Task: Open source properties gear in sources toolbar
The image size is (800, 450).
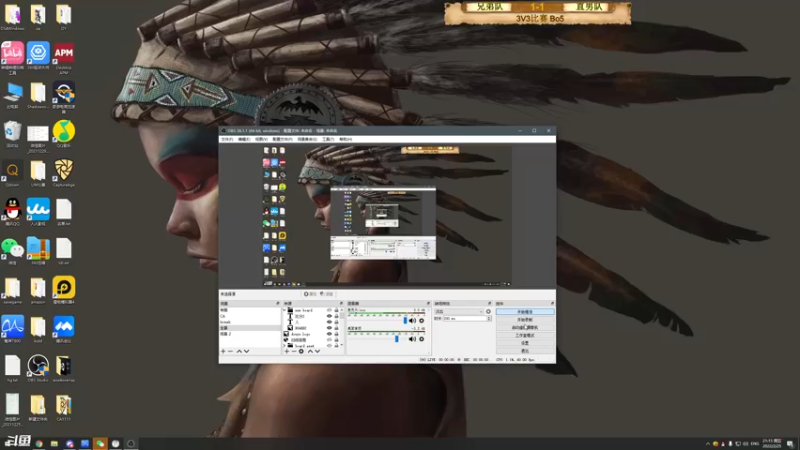Action: pyautogui.click(x=301, y=352)
